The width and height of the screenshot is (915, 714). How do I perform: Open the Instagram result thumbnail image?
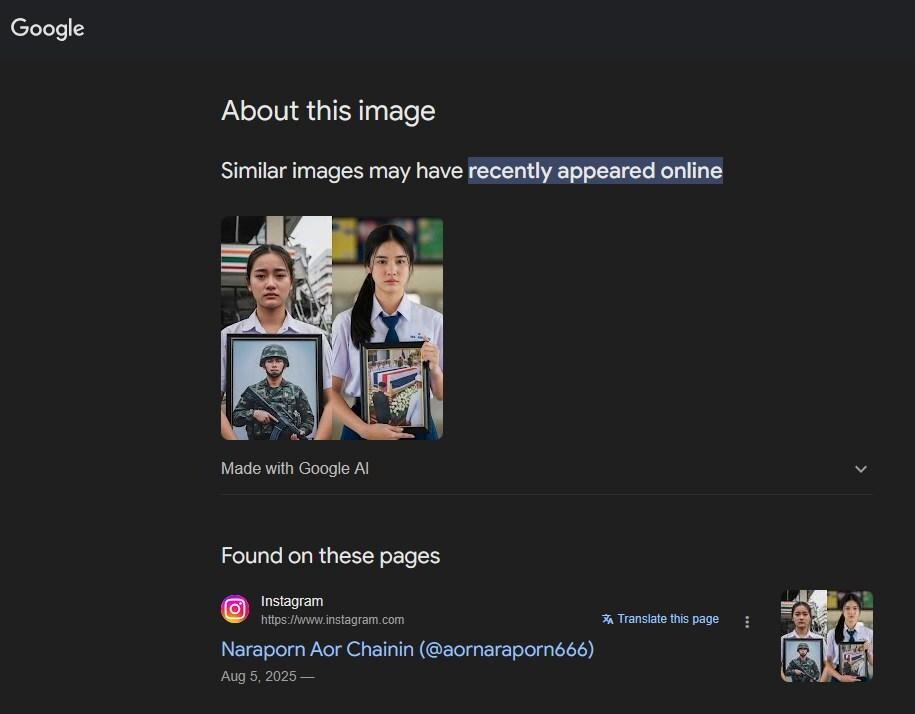click(x=827, y=636)
